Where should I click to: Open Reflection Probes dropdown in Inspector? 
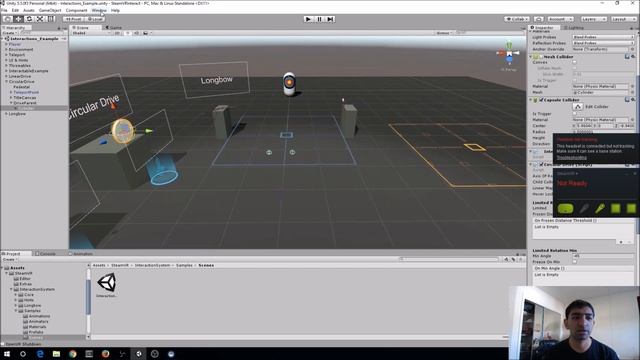point(603,43)
